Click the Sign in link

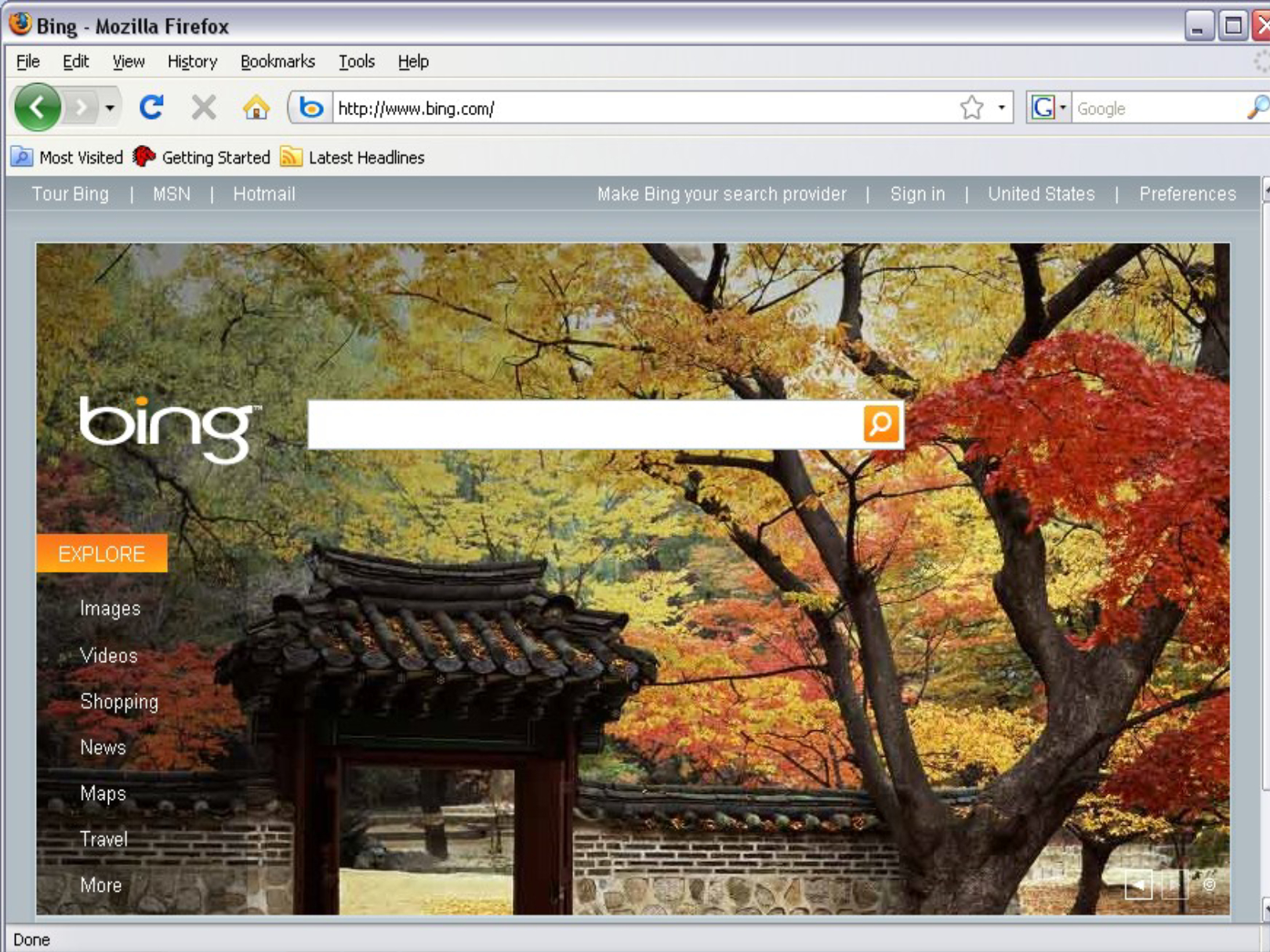tap(917, 194)
